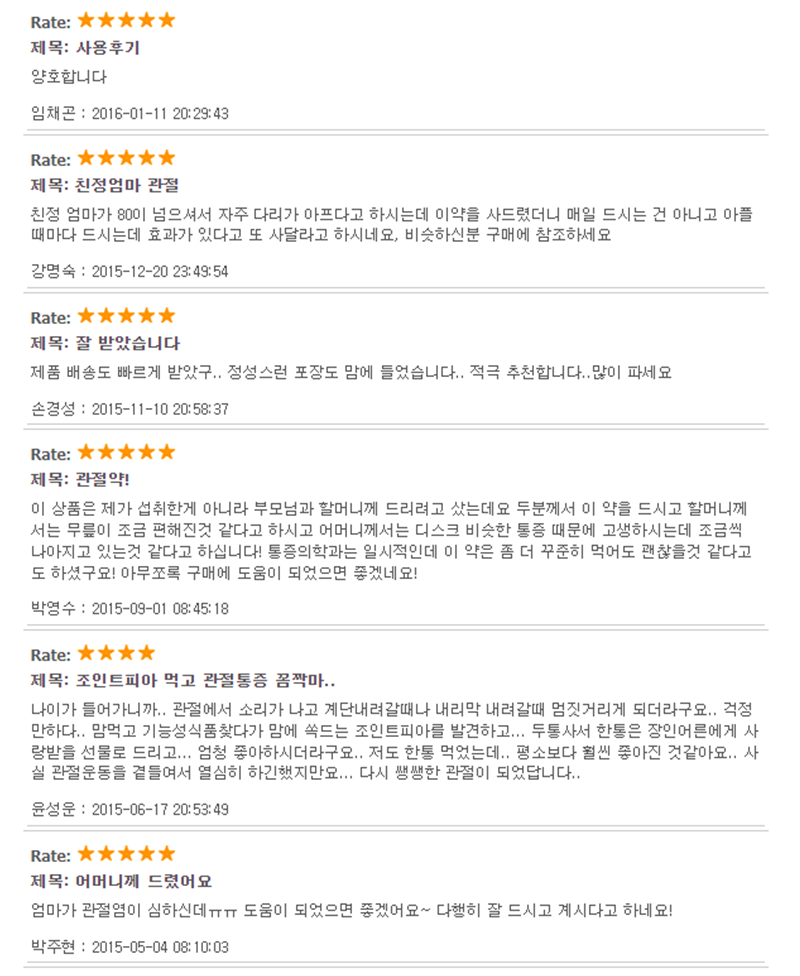Open review 조인트피아 먹고 관절통증 꼼짝마..
The height and width of the screenshot is (976, 800).
(x=205, y=681)
